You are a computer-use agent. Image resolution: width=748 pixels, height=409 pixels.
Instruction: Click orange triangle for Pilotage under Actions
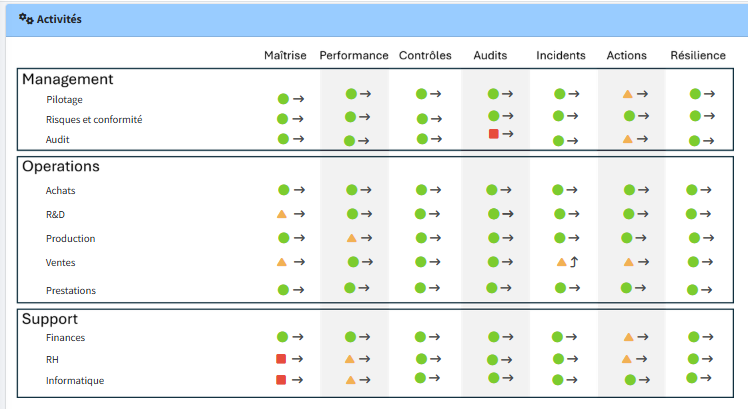pos(628,94)
